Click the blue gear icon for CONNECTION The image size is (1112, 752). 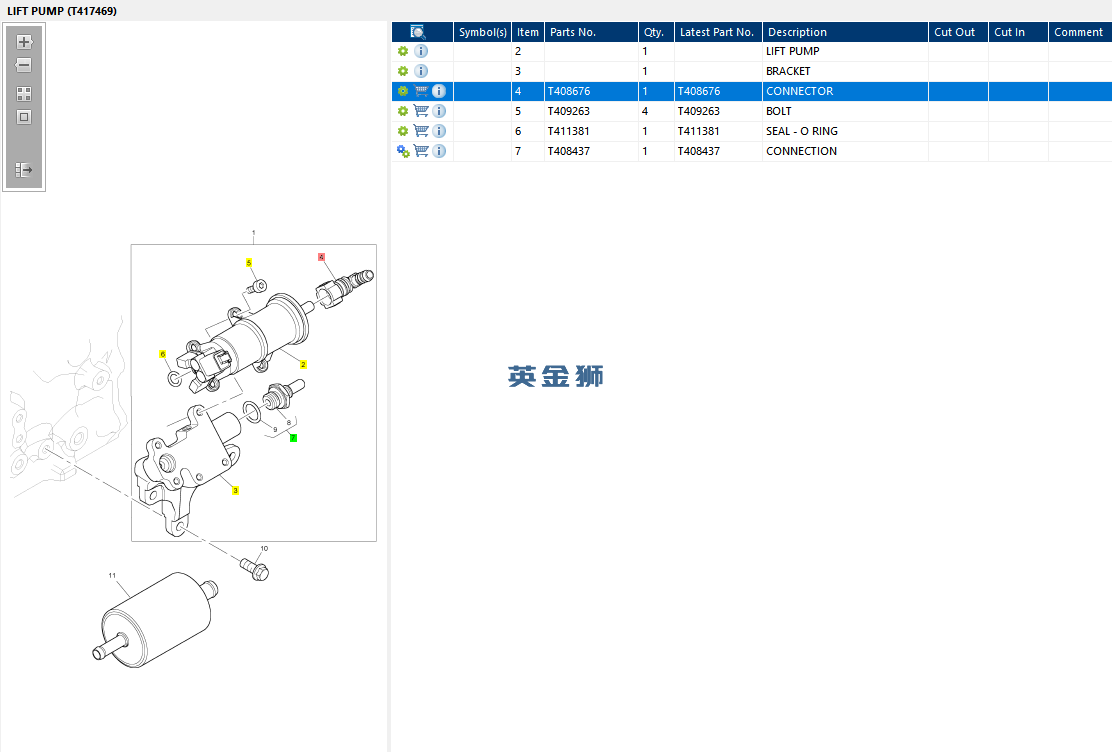tap(403, 151)
